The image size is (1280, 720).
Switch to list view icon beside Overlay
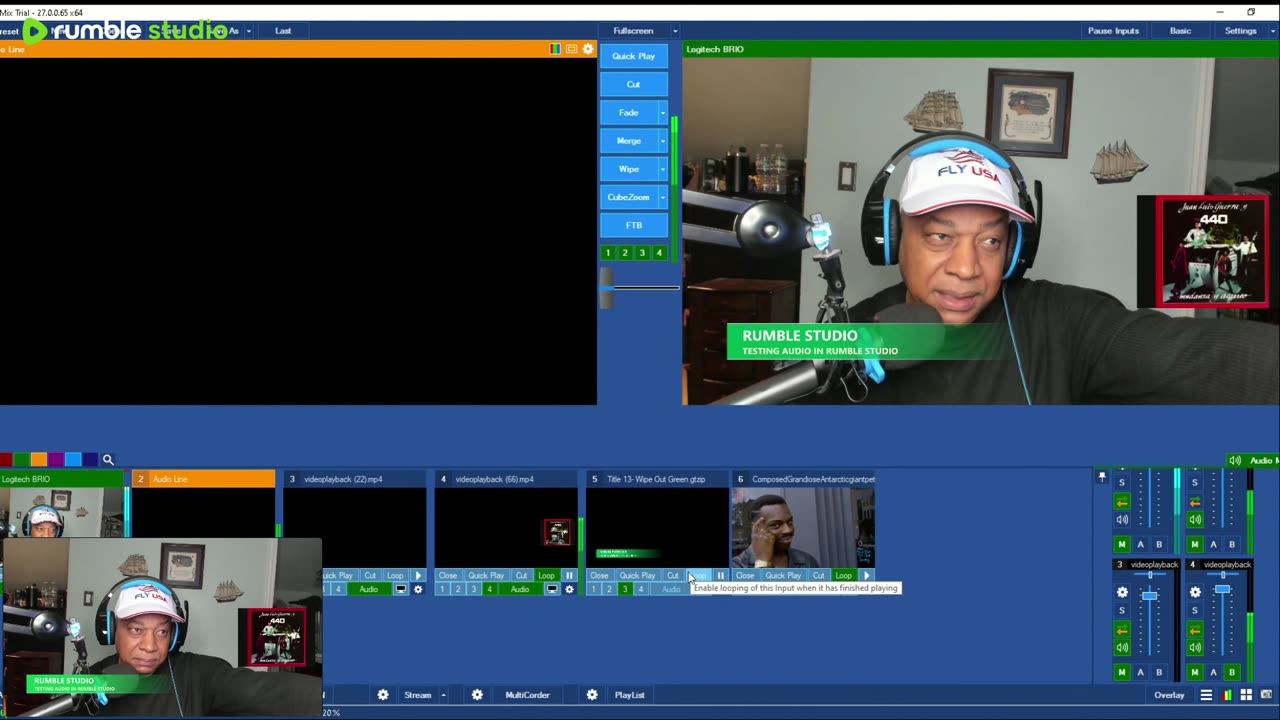tap(1206, 695)
